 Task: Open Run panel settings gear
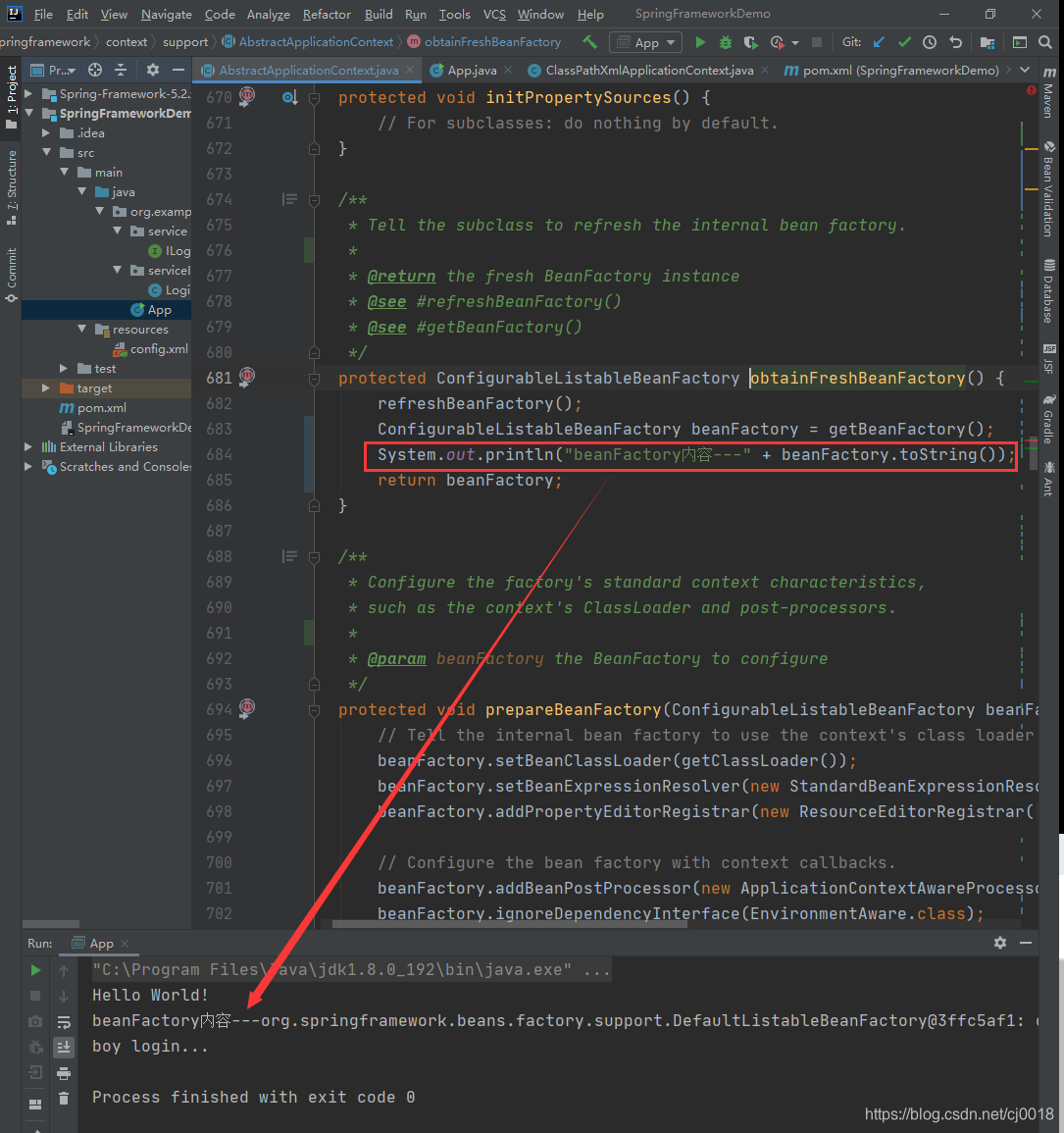pyautogui.click(x=999, y=943)
